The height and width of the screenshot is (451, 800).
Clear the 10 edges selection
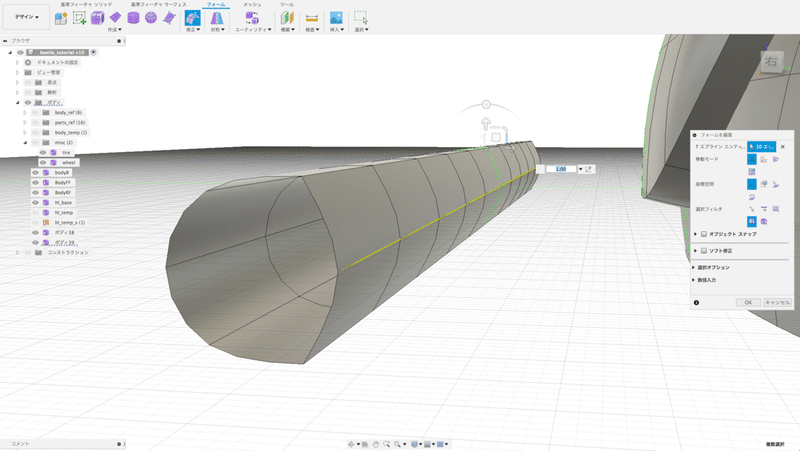783,147
